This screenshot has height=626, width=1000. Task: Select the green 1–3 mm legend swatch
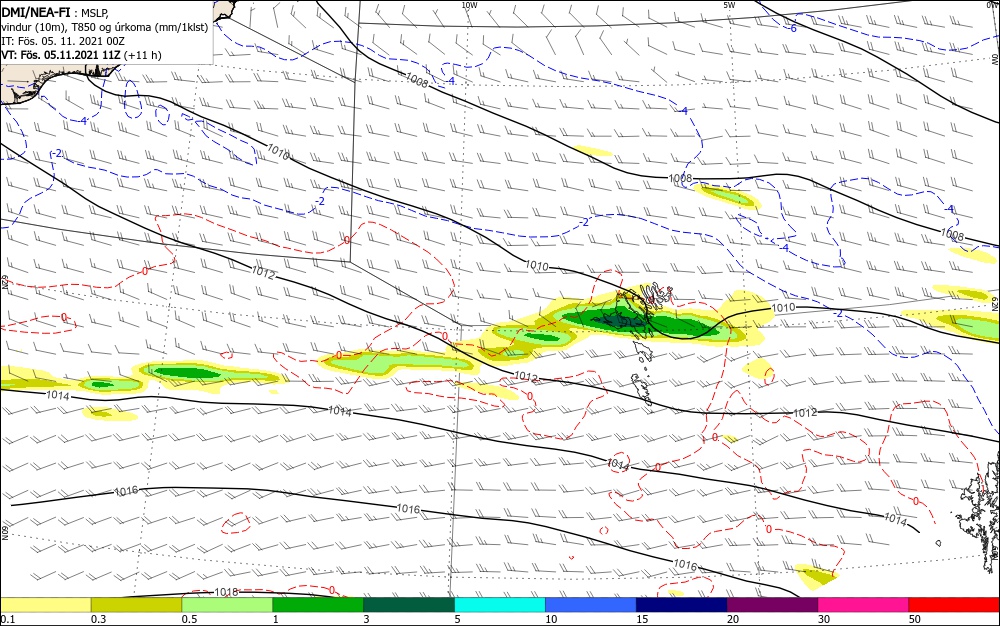coord(318,605)
